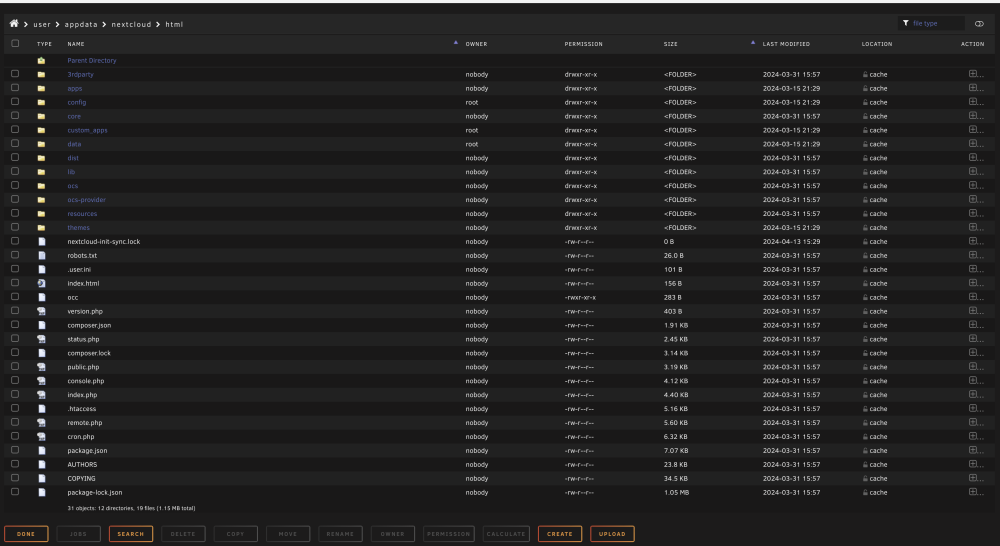The width and height of the screenshot is (1000, 546).
Task: Click the '1.05 MB' size value
Action: coord(676,492)
